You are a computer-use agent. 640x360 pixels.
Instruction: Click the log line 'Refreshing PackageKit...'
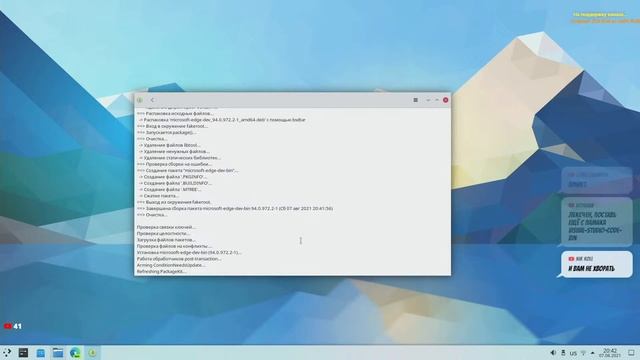pos(161,271)
